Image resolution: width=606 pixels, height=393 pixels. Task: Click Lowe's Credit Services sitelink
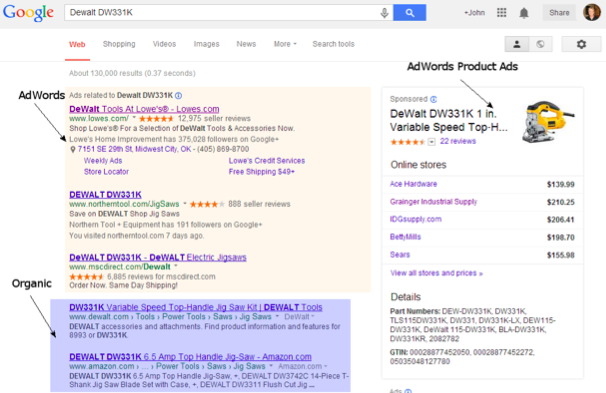click(x=267, y=161)
